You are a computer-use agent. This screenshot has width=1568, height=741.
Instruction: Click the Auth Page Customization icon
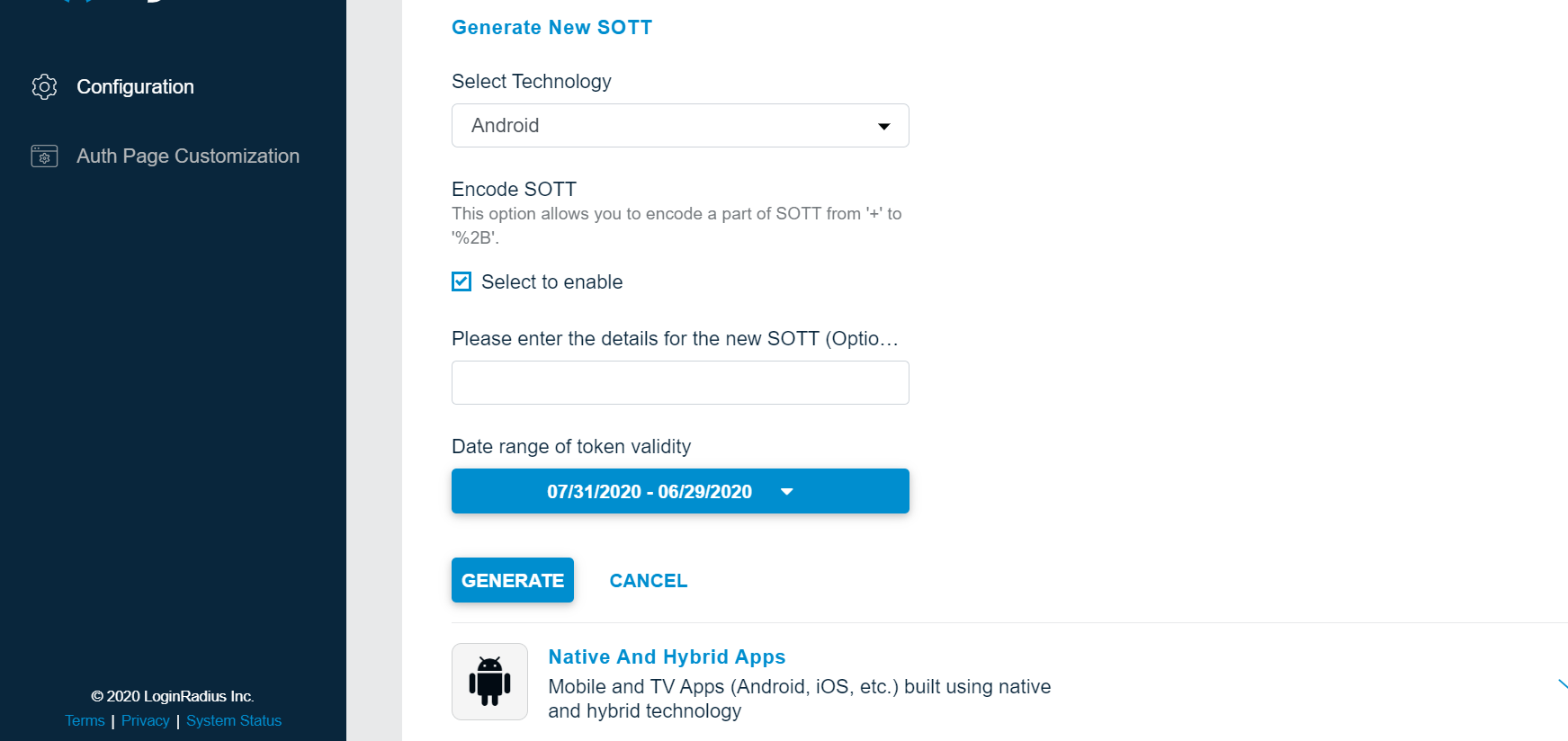[x=43, y=156]
